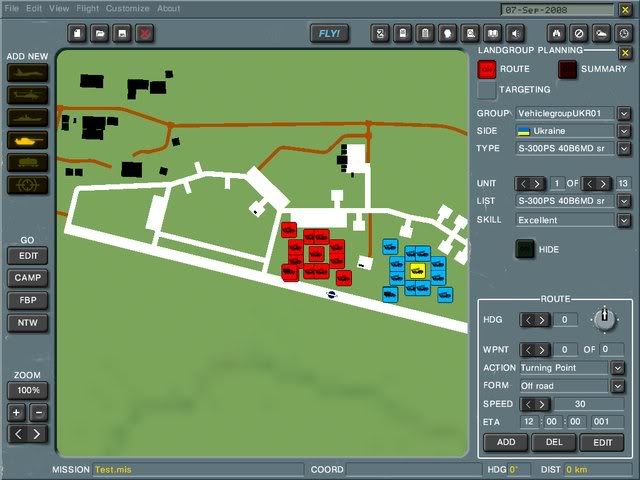Click the new mission file icon
The height and width of the screenshot is (480, 640).
click(x=78, y=33)
